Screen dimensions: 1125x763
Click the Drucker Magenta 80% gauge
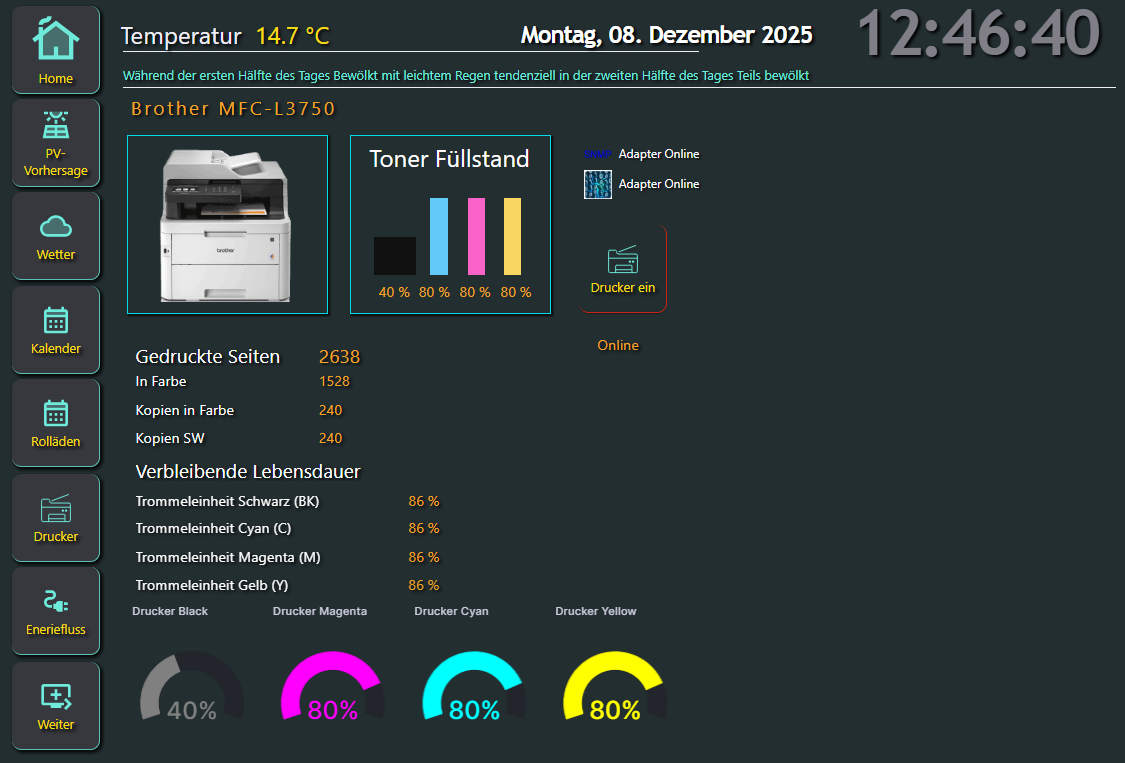coord(332,685)
